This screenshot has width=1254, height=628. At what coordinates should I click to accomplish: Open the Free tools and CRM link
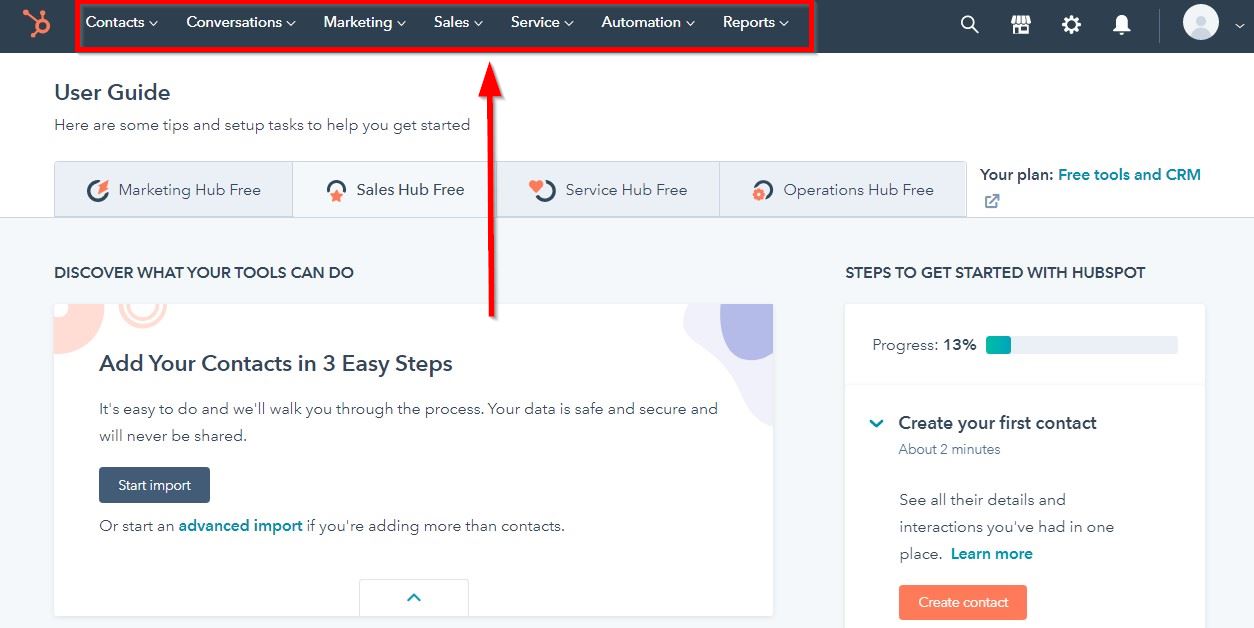(1129, 175)
